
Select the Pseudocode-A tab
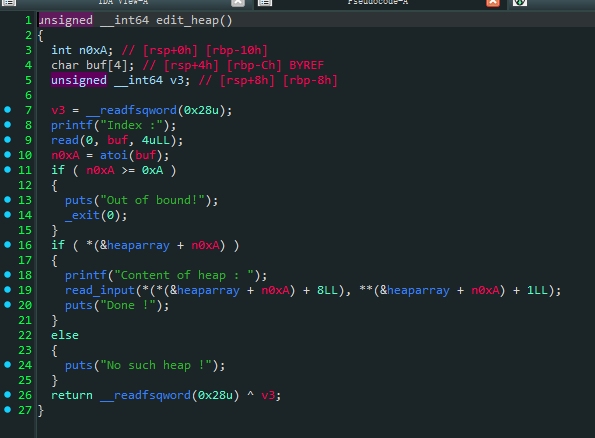click(x=378, y=2)
